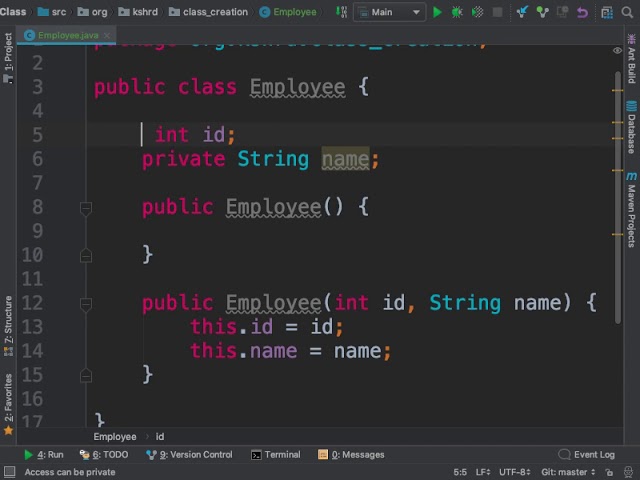Image resolution: width=640 pixels, height=480 pixels.
Task: Place cursor on 'this.name = name;' line
Action: tap(290, 351)
